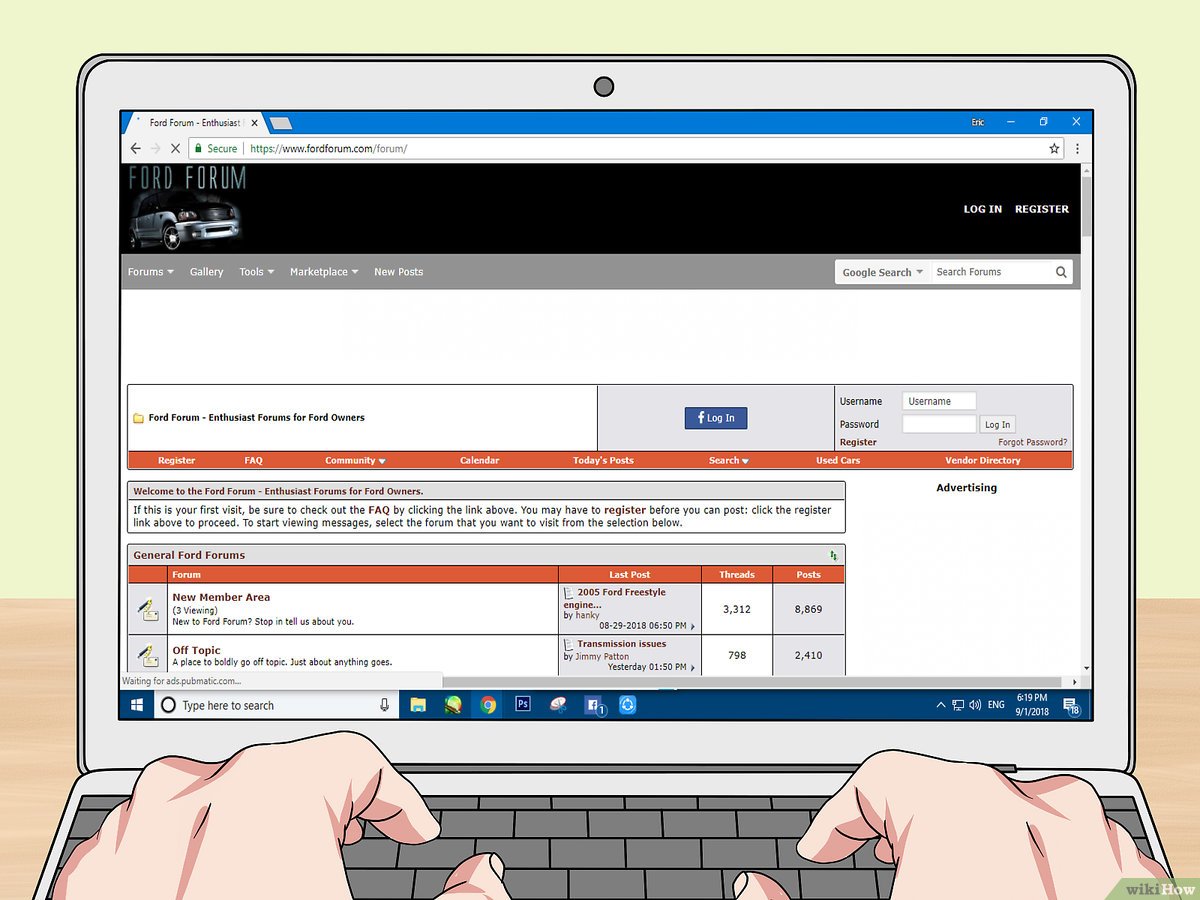Select the Gallery menu item
This screenshot has width=1200, height=900.
[x=206, y=272]
